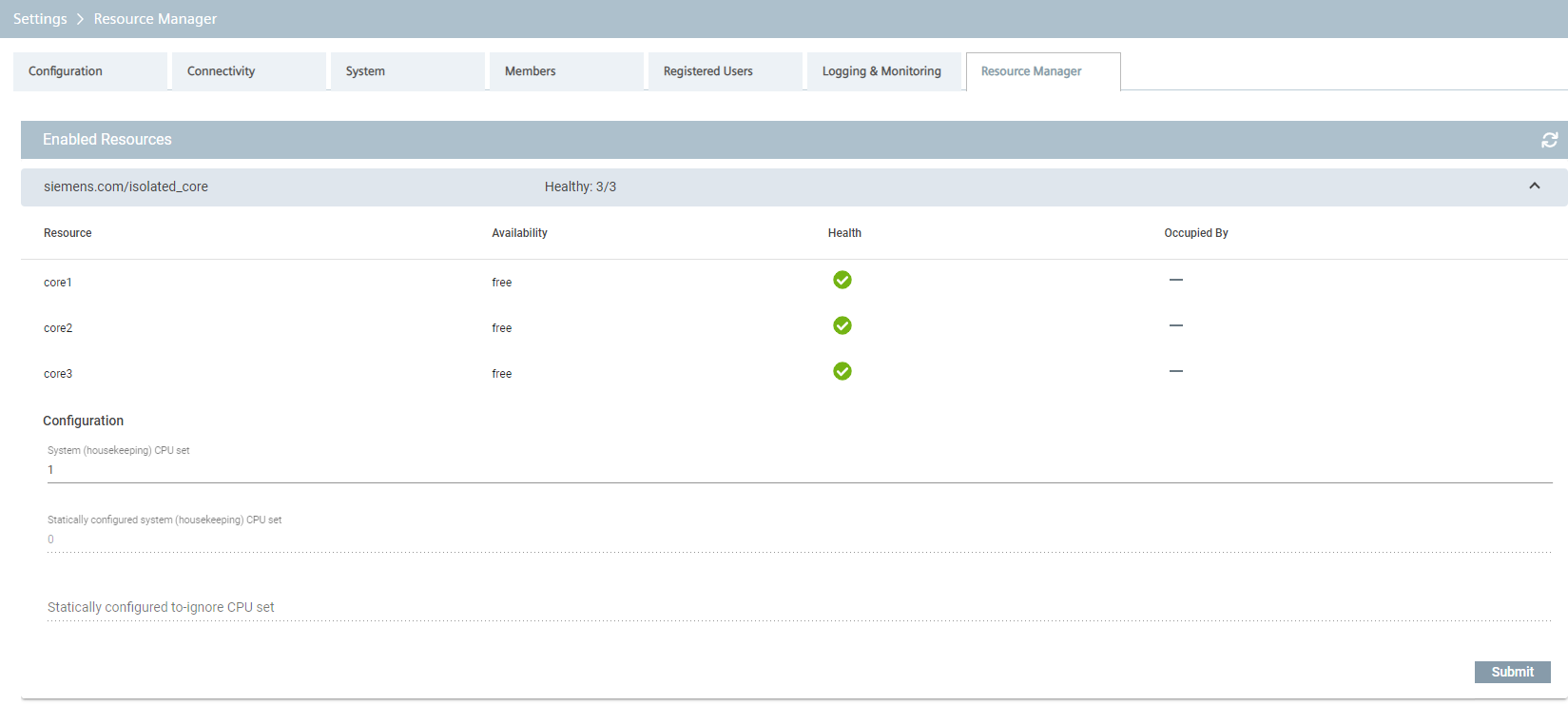
Task: Switch to the Connectivity tab
Action: [248, 71]
